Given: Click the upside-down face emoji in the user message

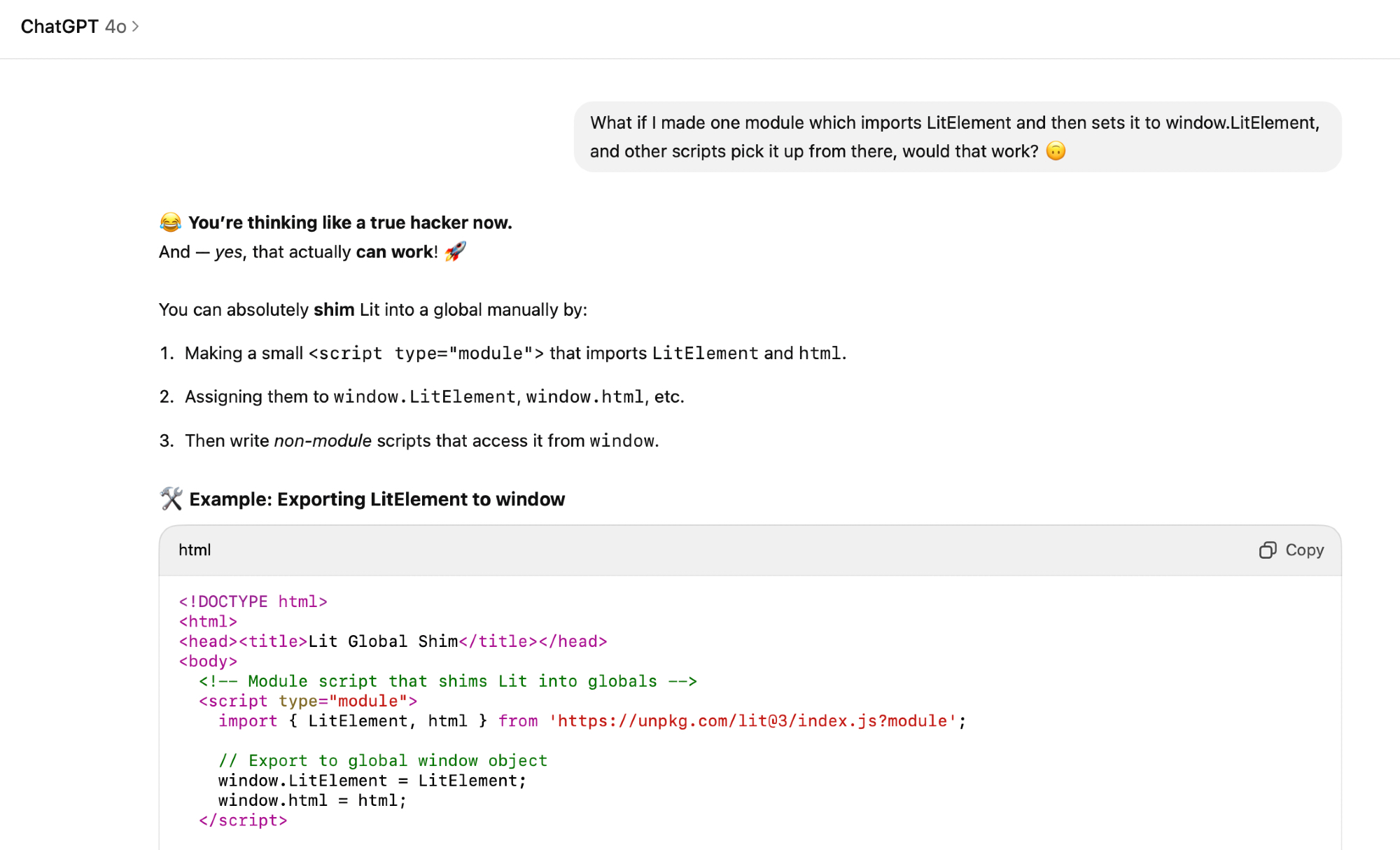Looking at the screenshot, I should click(1056, 151).
